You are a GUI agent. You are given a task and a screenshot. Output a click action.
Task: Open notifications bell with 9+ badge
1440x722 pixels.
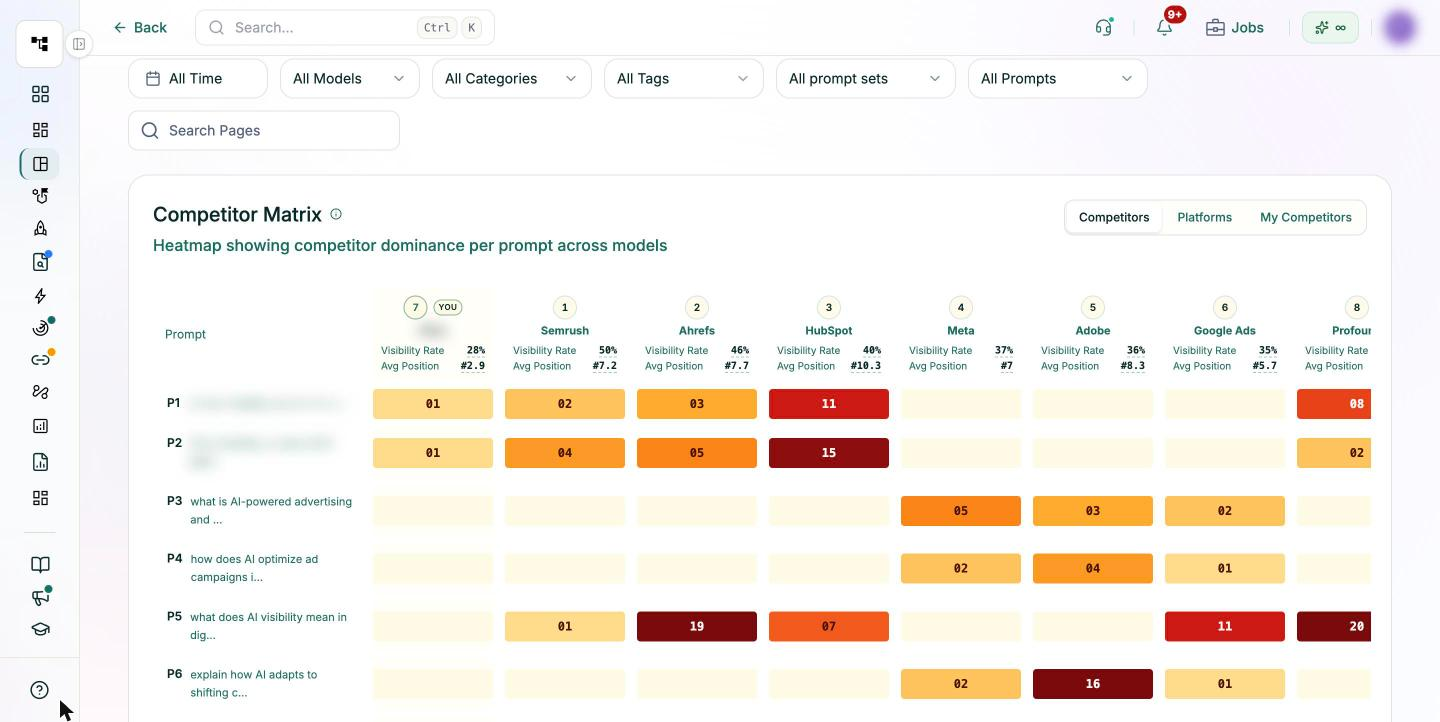coord(1165,27)
